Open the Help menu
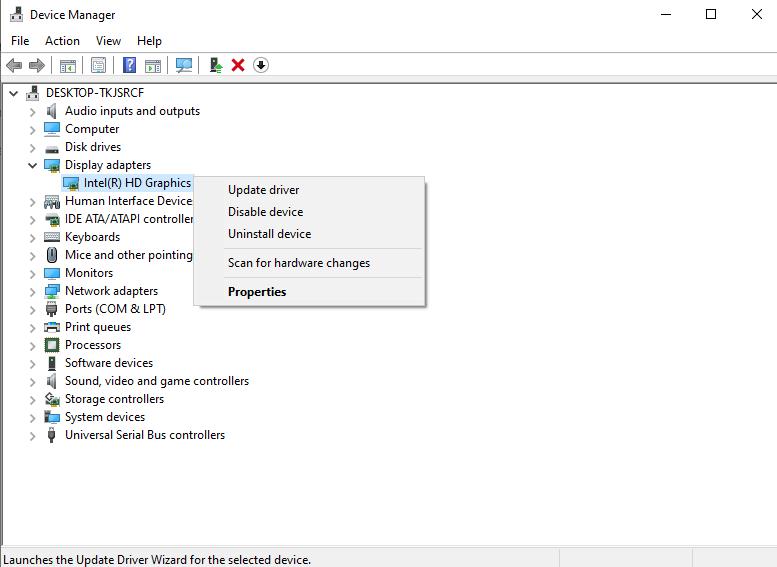777x567 pixels. point(149,41)
